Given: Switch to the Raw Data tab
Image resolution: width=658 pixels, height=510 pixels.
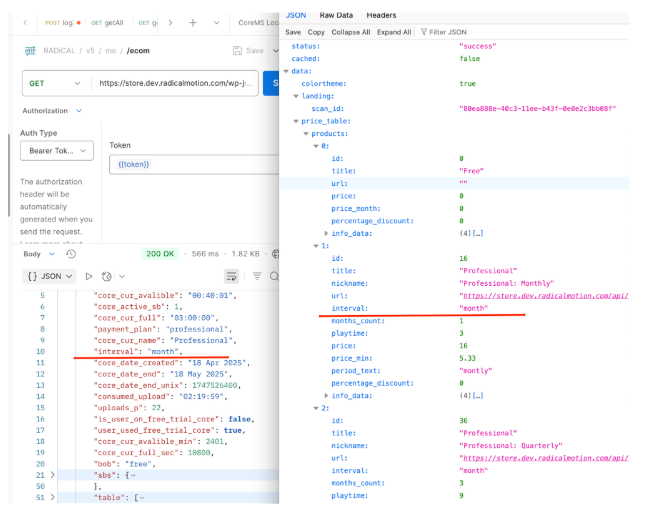Looking at the screenshot, I should [x=336, y=15].
